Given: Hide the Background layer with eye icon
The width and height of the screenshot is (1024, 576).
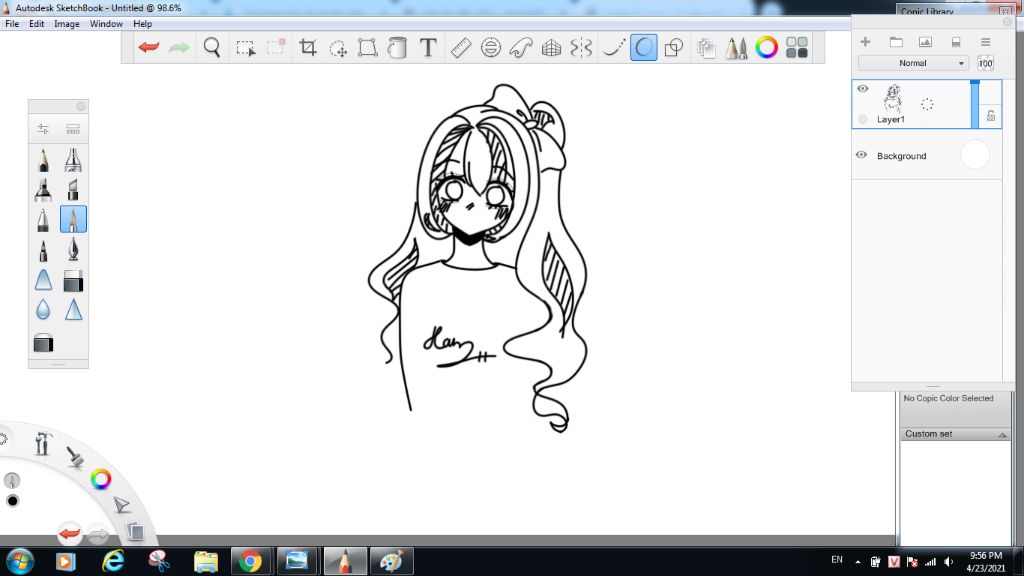Looking at the screenshot, I should [x=861, y=155].
